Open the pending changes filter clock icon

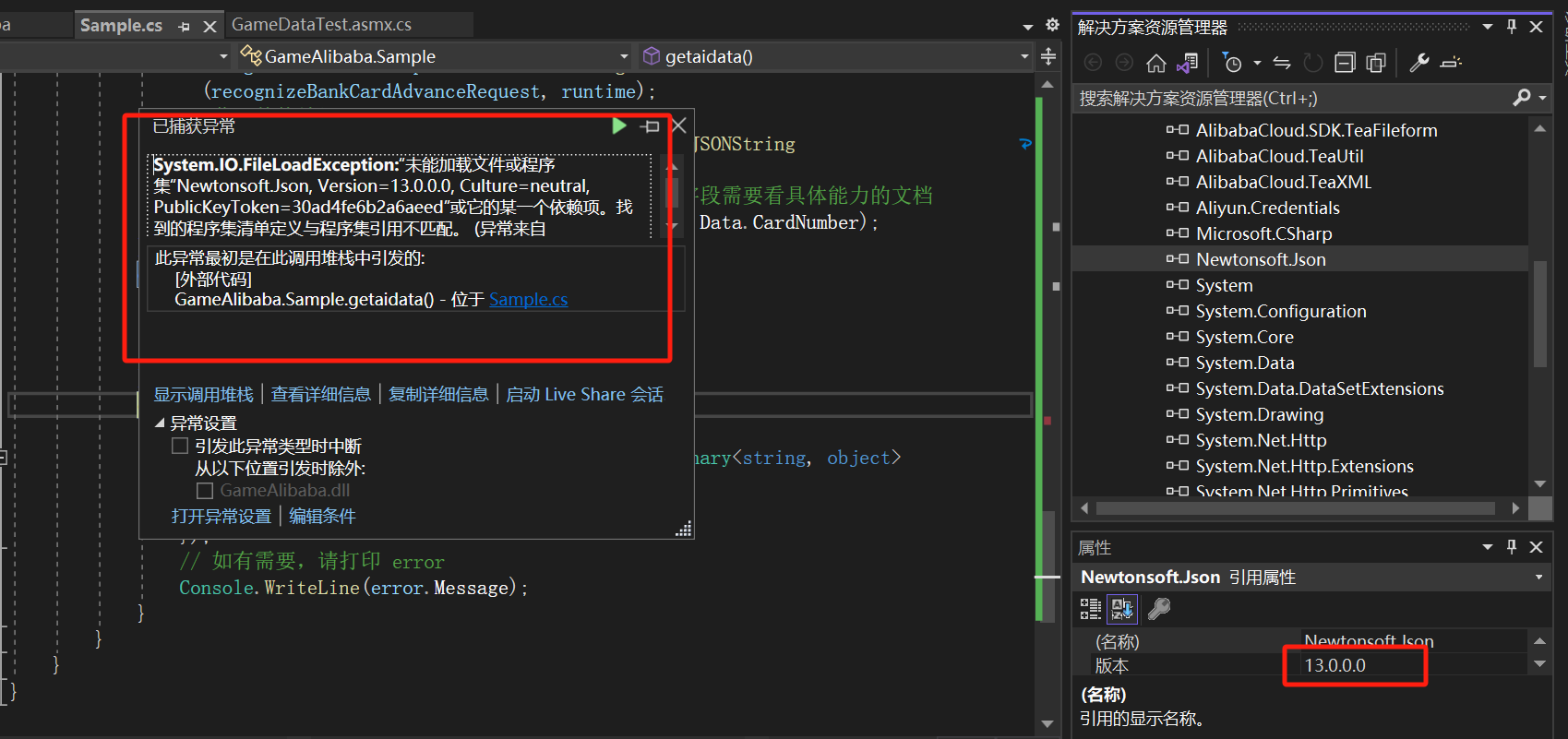pyautogui.click(x=1232, y=63)
